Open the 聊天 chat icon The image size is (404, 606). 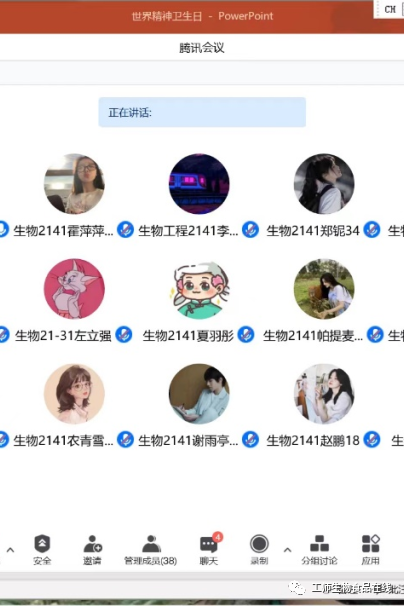(x=209, y=549)
